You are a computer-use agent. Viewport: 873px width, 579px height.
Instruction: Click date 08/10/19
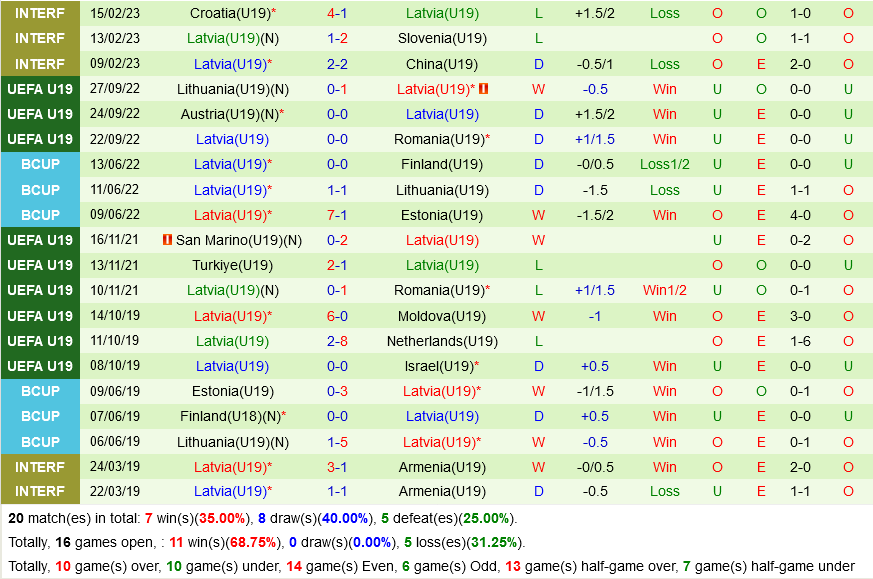click(x=114, y=366)
